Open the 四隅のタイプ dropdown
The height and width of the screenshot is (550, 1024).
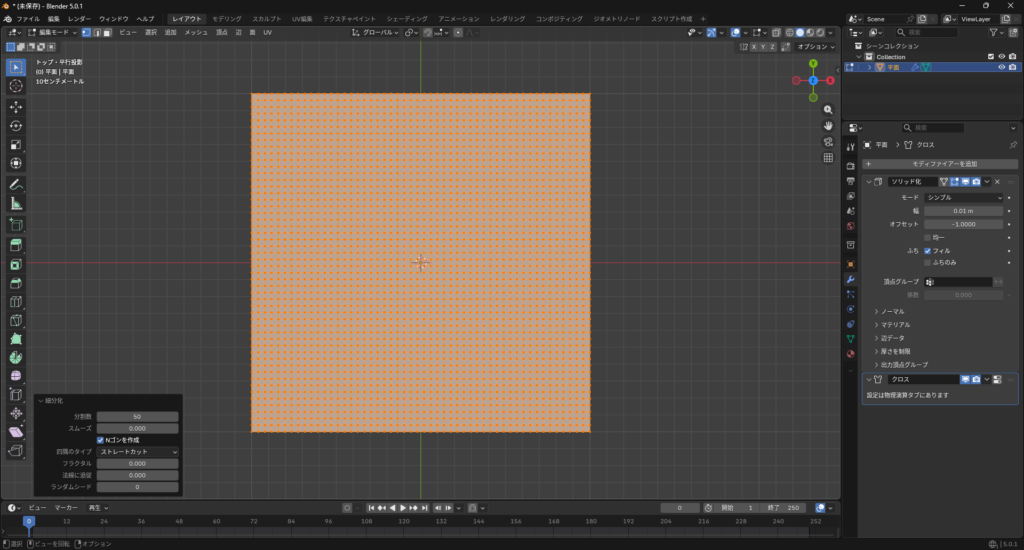tap(138, 452)
